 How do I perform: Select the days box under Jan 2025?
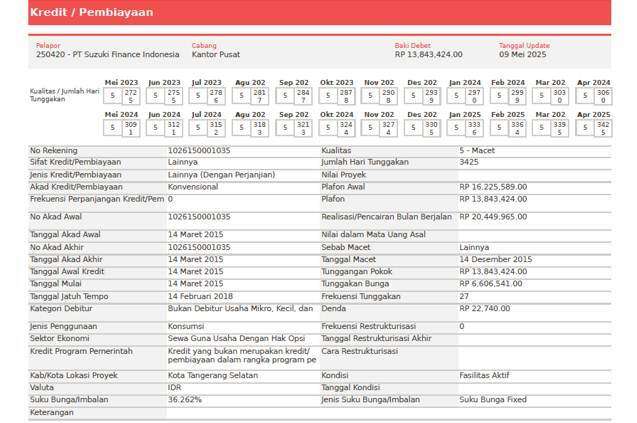click(474, 128)
